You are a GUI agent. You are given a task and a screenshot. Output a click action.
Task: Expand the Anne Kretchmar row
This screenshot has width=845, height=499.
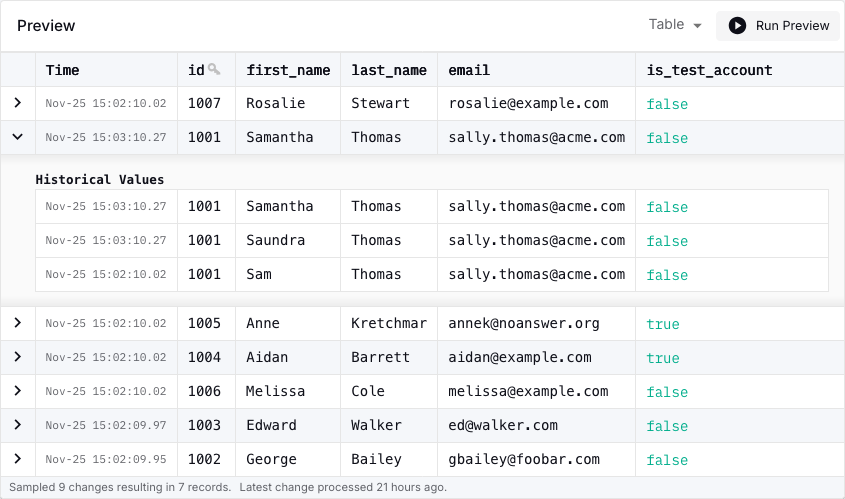coord(18,323)
